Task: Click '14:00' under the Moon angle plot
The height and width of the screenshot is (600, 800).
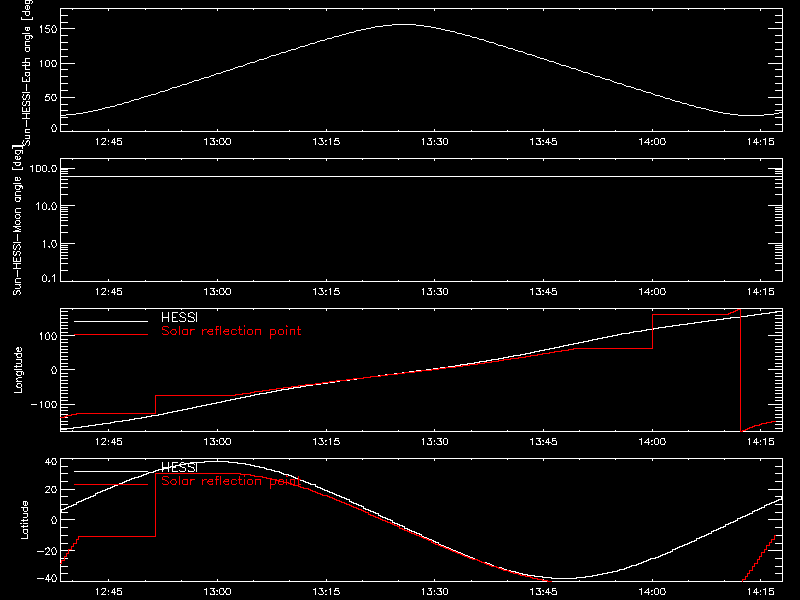Action: (x=652, y=292)
